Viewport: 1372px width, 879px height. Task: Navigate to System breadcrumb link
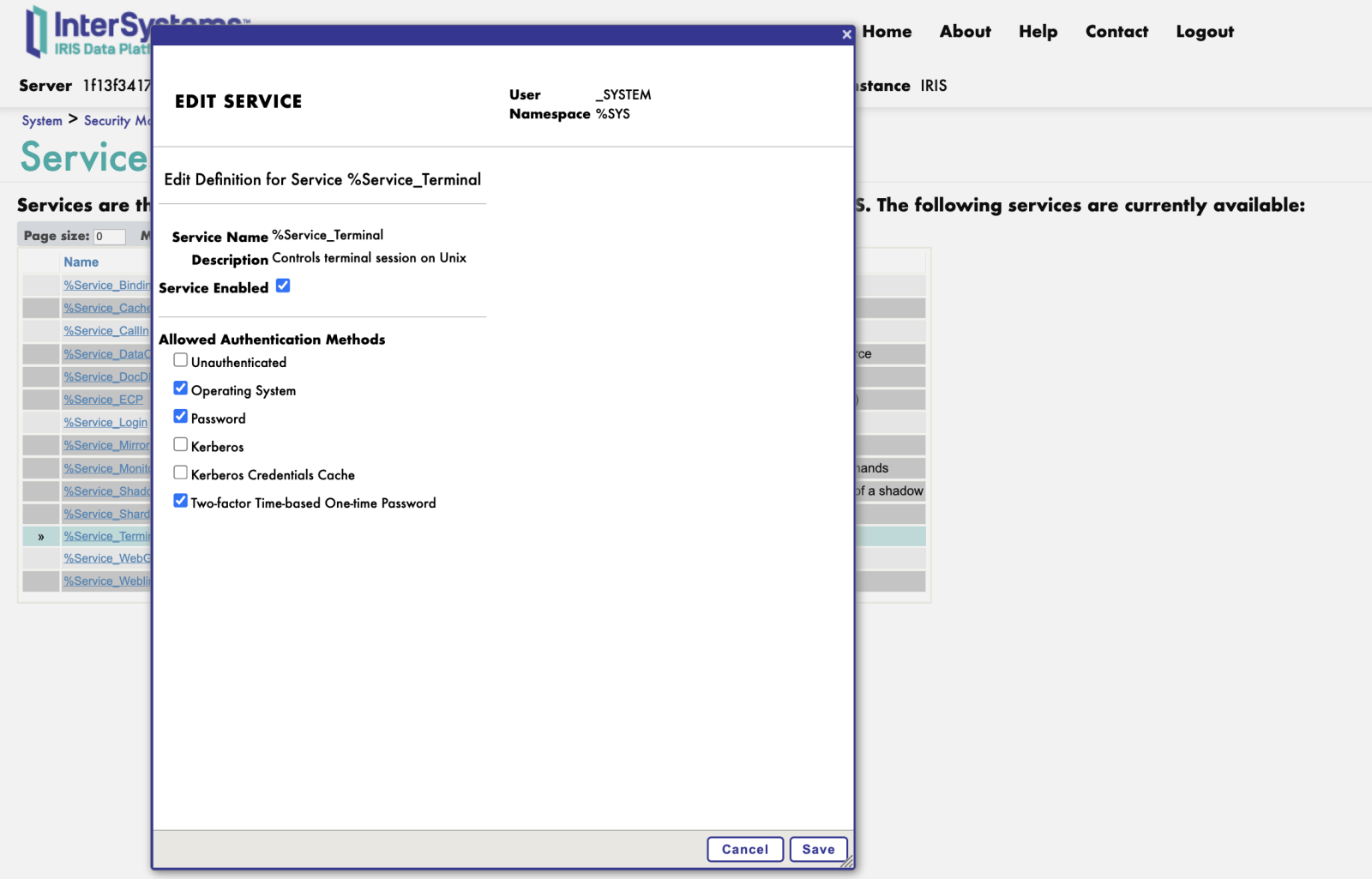(x=42, y=121)
